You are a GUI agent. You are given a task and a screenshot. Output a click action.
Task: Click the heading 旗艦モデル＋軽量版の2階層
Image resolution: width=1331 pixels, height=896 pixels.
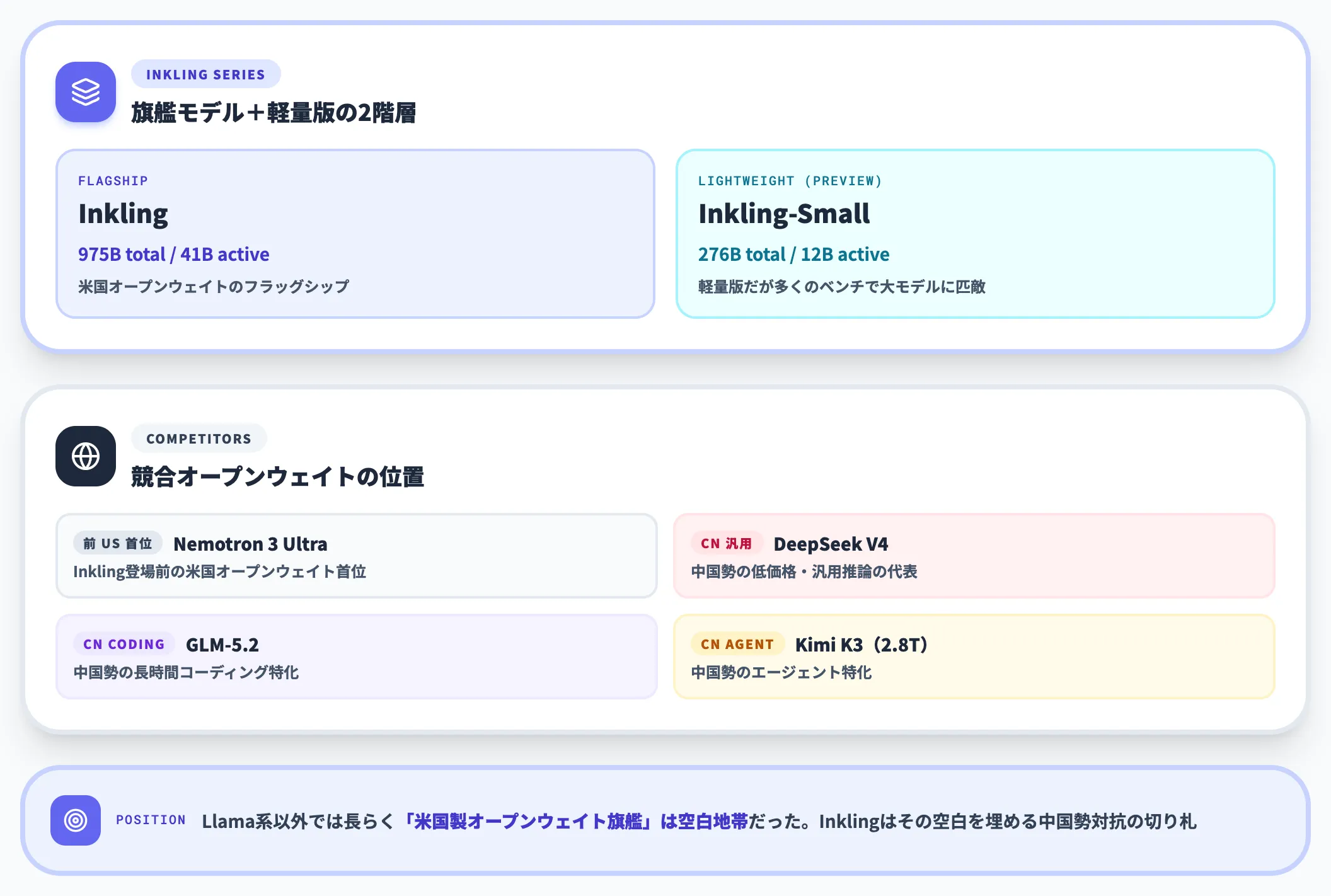(274, 113)
